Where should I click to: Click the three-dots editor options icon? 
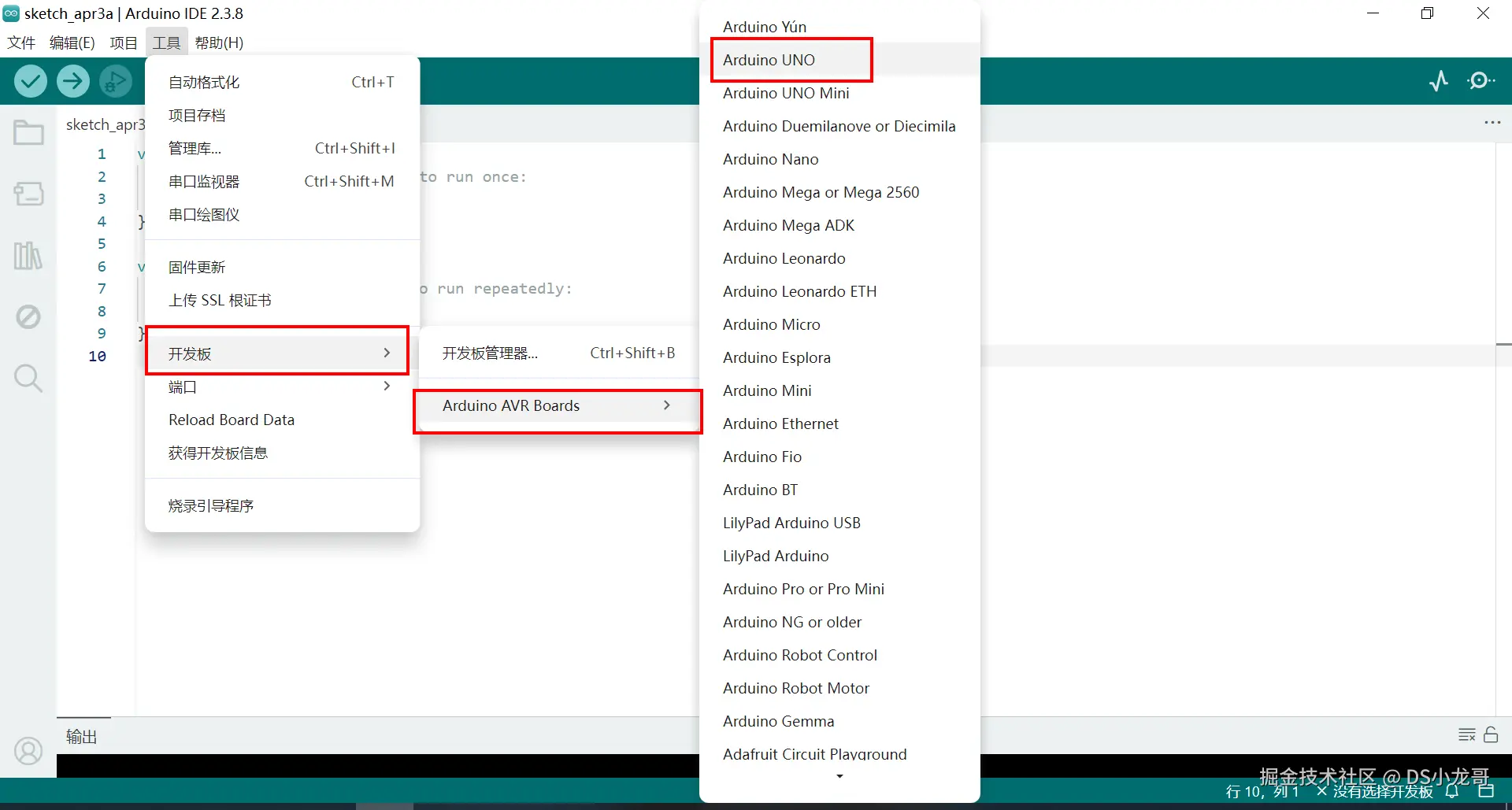[x=1492, y=123]
